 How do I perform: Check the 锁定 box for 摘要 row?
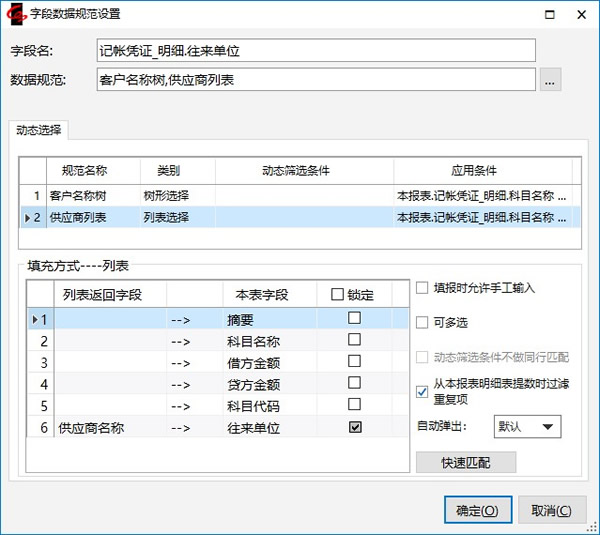(354, 318)
